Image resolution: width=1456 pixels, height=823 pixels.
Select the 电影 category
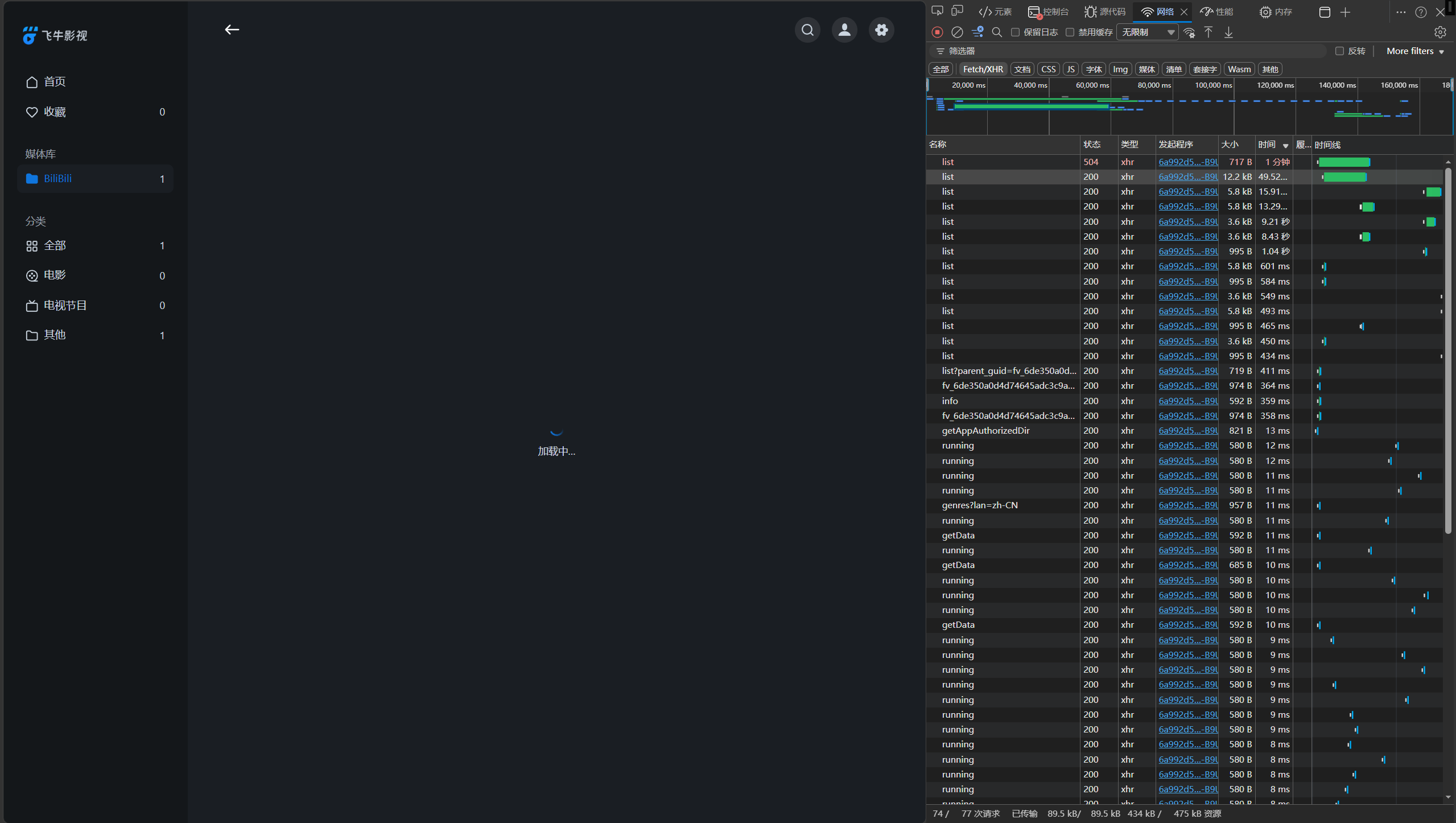[95, 275]
